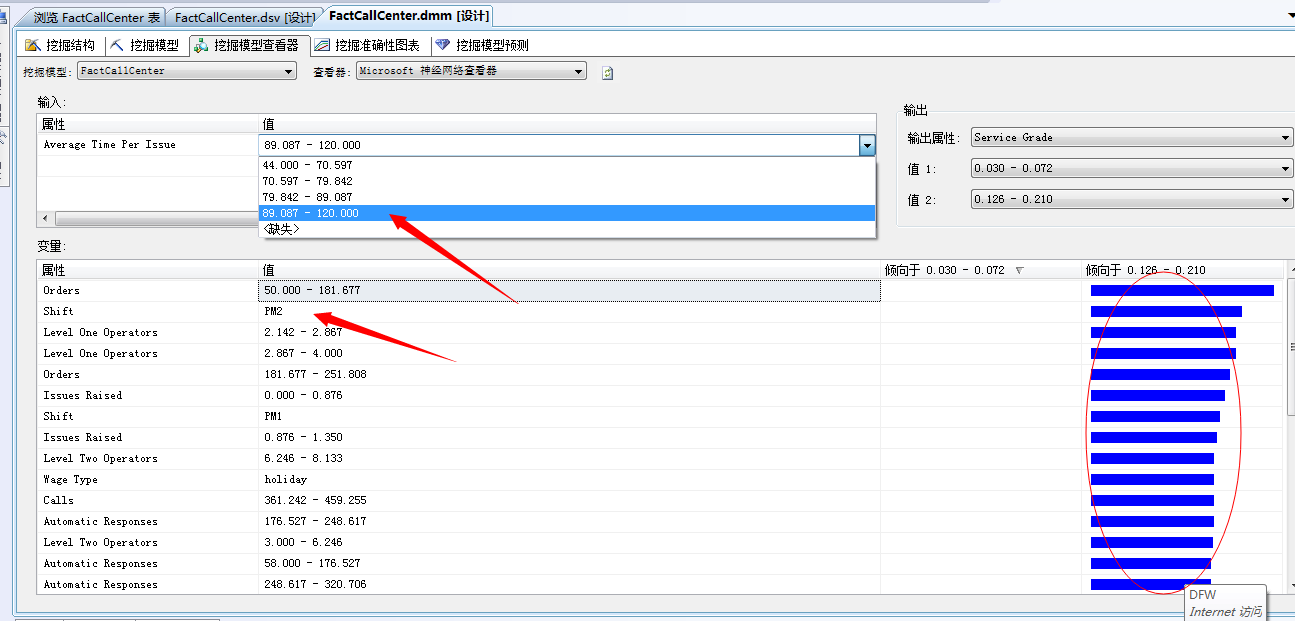The height and width of the screenshot is (621, 1295).
Task: Open the 挖掘结构 tab
Action: point(61,45)
